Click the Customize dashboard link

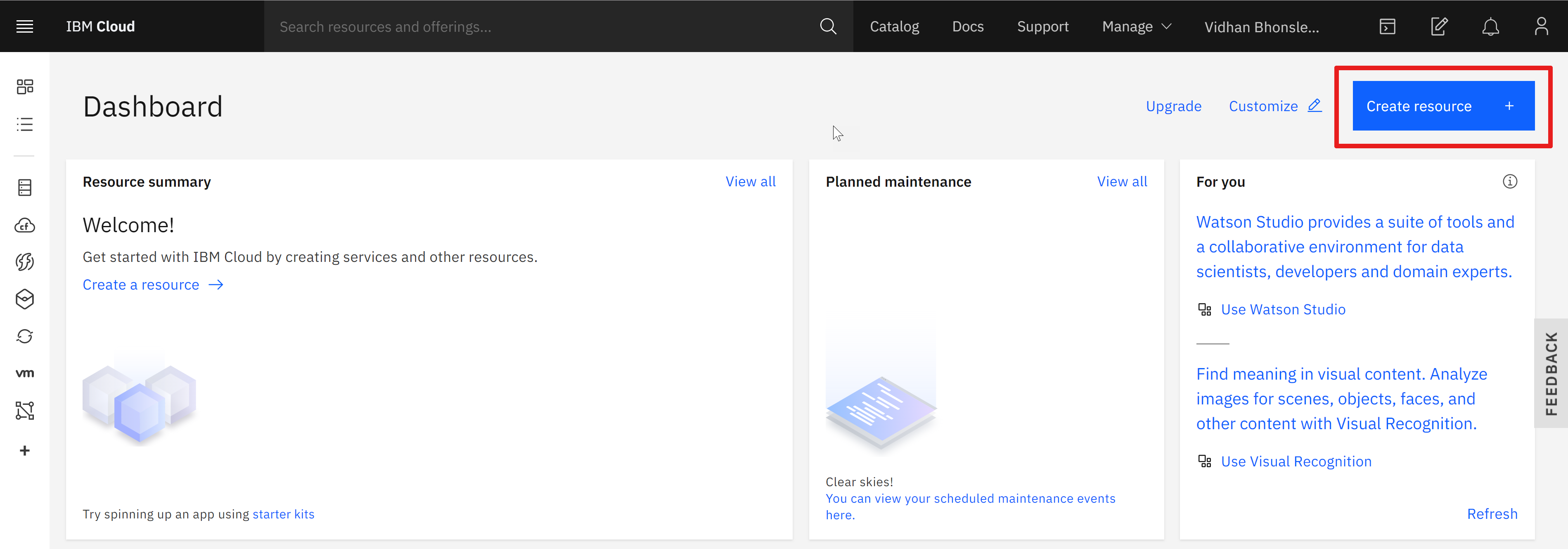(1275, 106)
